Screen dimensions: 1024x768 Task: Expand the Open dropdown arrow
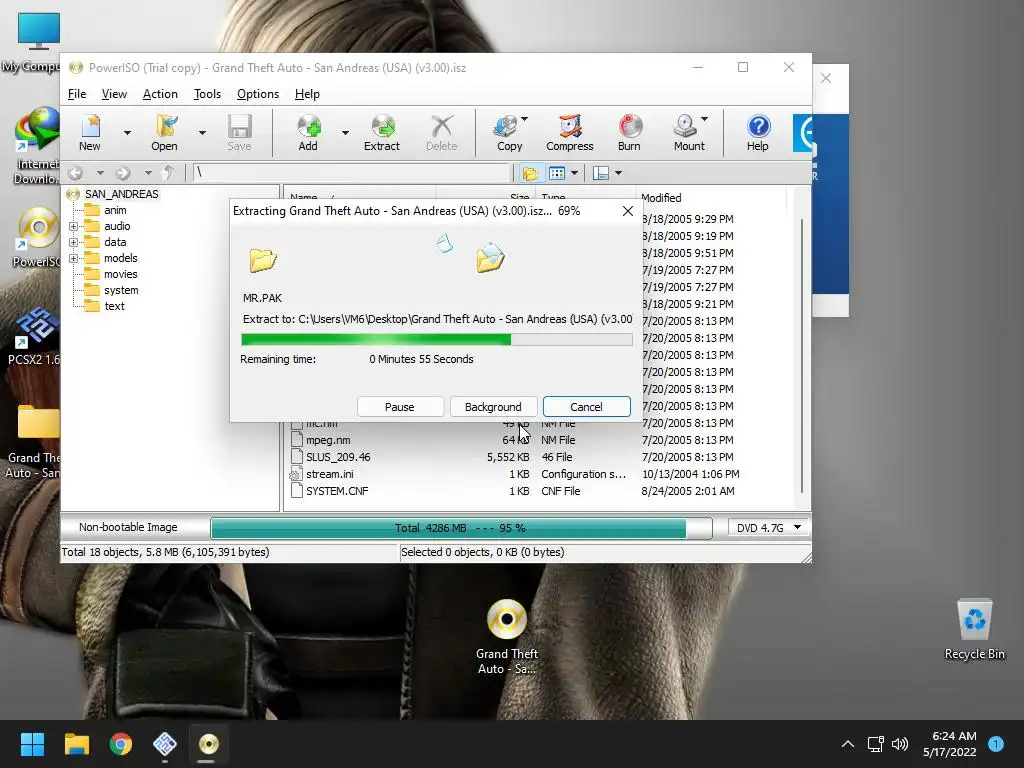pos(202,133)
